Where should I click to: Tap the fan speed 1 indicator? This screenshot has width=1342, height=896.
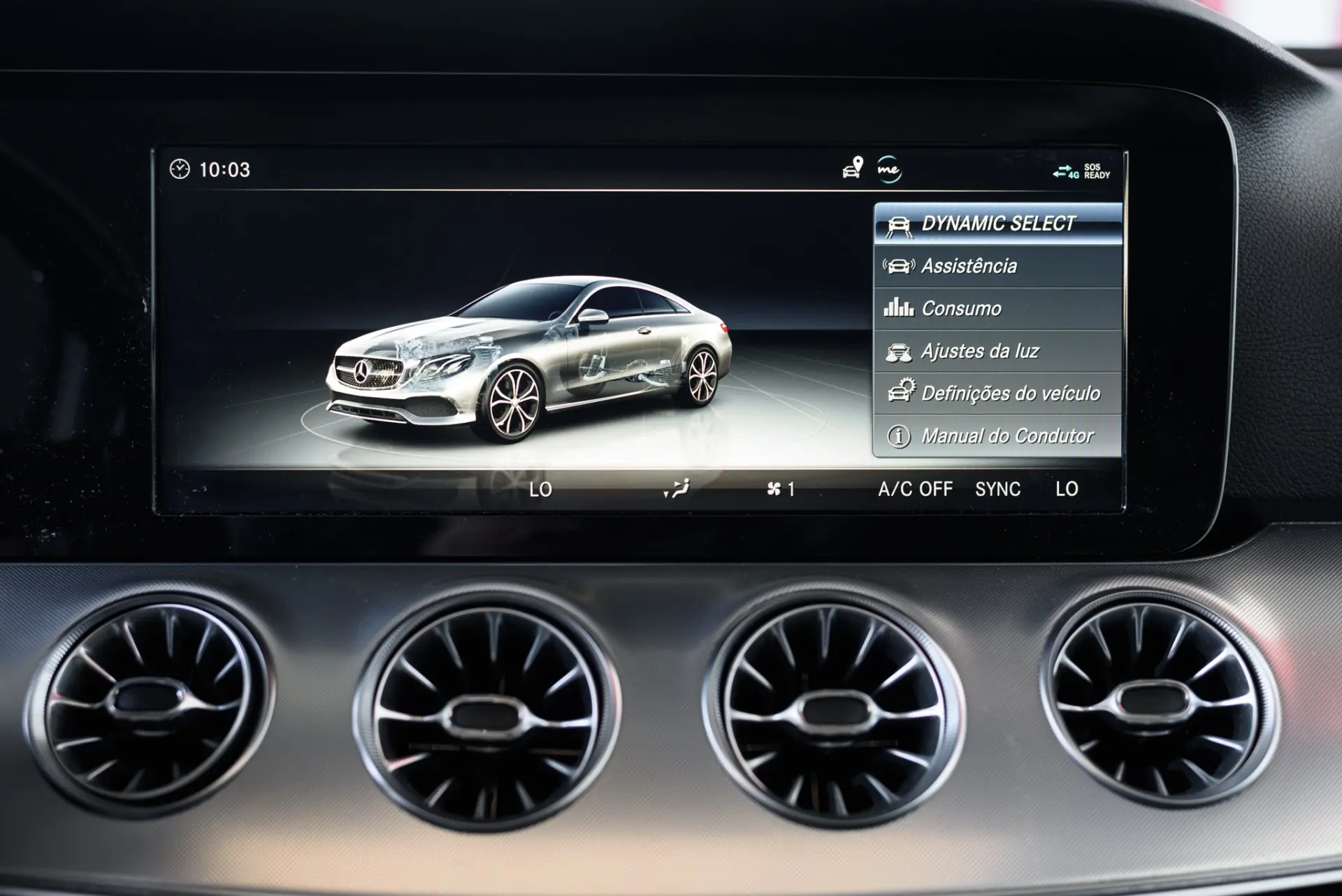click(x=781, y=489)
